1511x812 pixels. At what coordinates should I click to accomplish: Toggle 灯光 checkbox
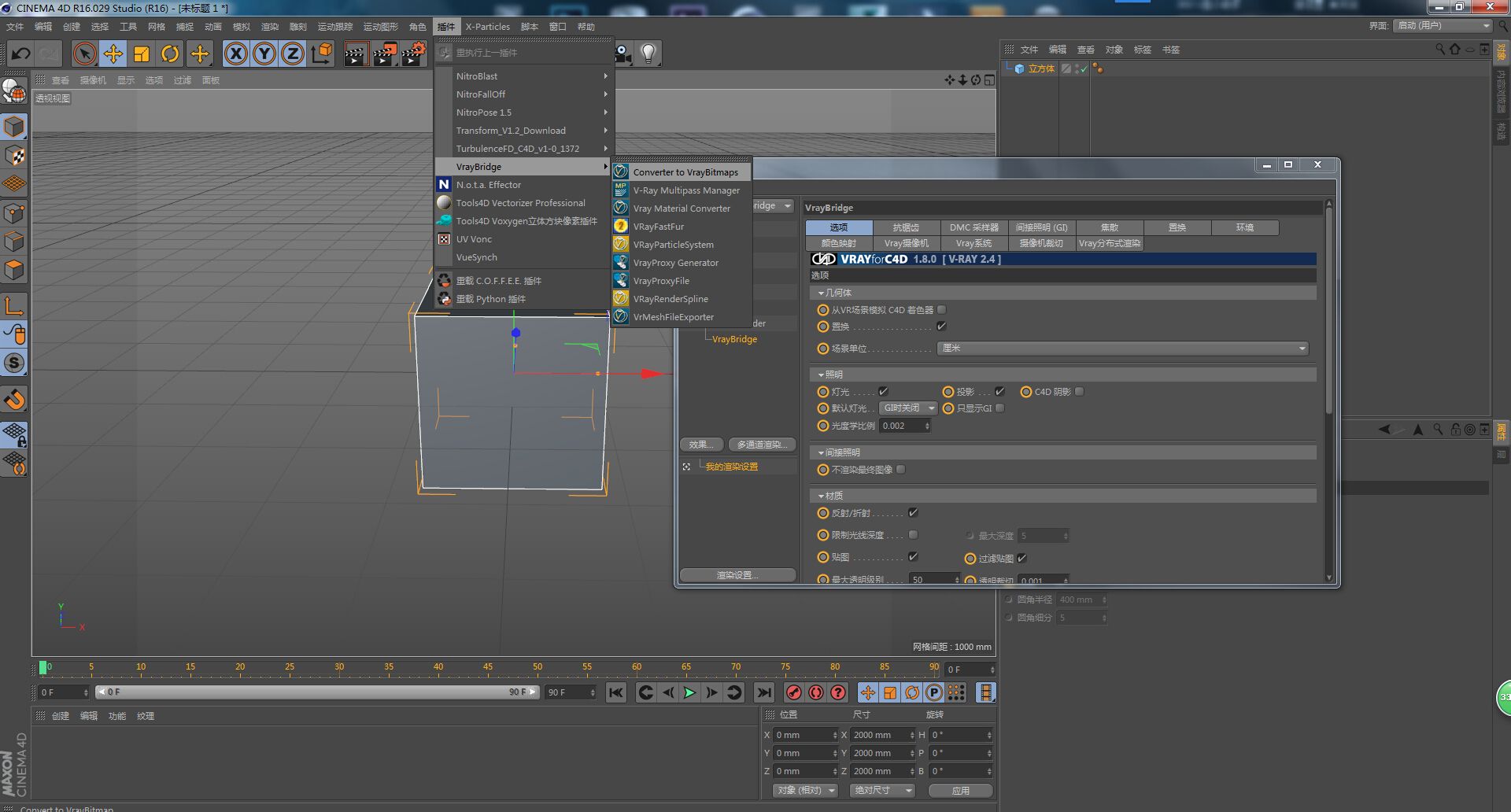point(883,391)
